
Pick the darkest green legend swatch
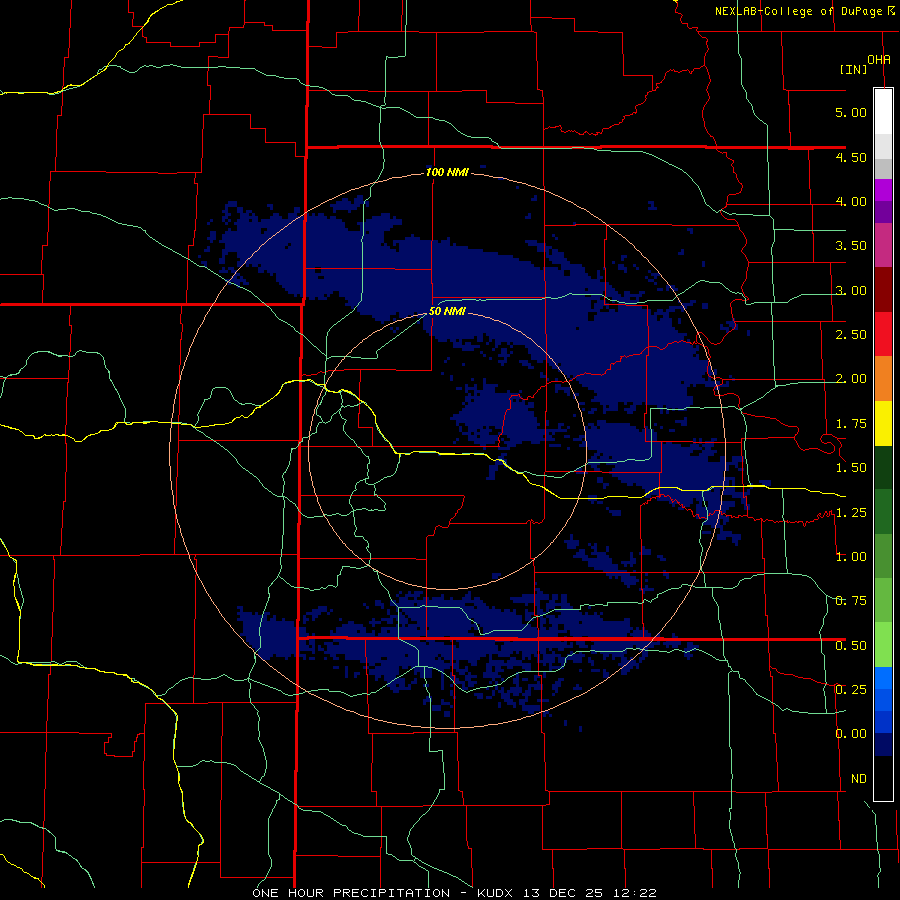pos(883,467)
